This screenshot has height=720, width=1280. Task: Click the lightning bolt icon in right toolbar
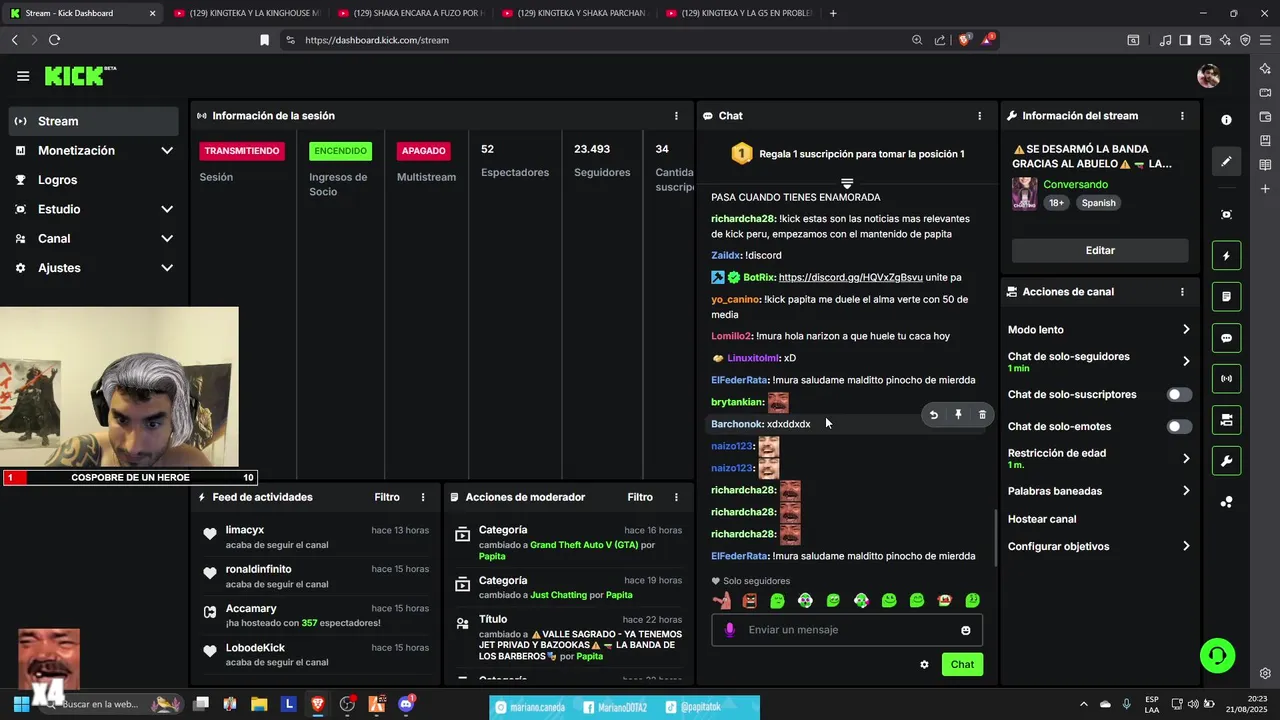point(1227,255)
